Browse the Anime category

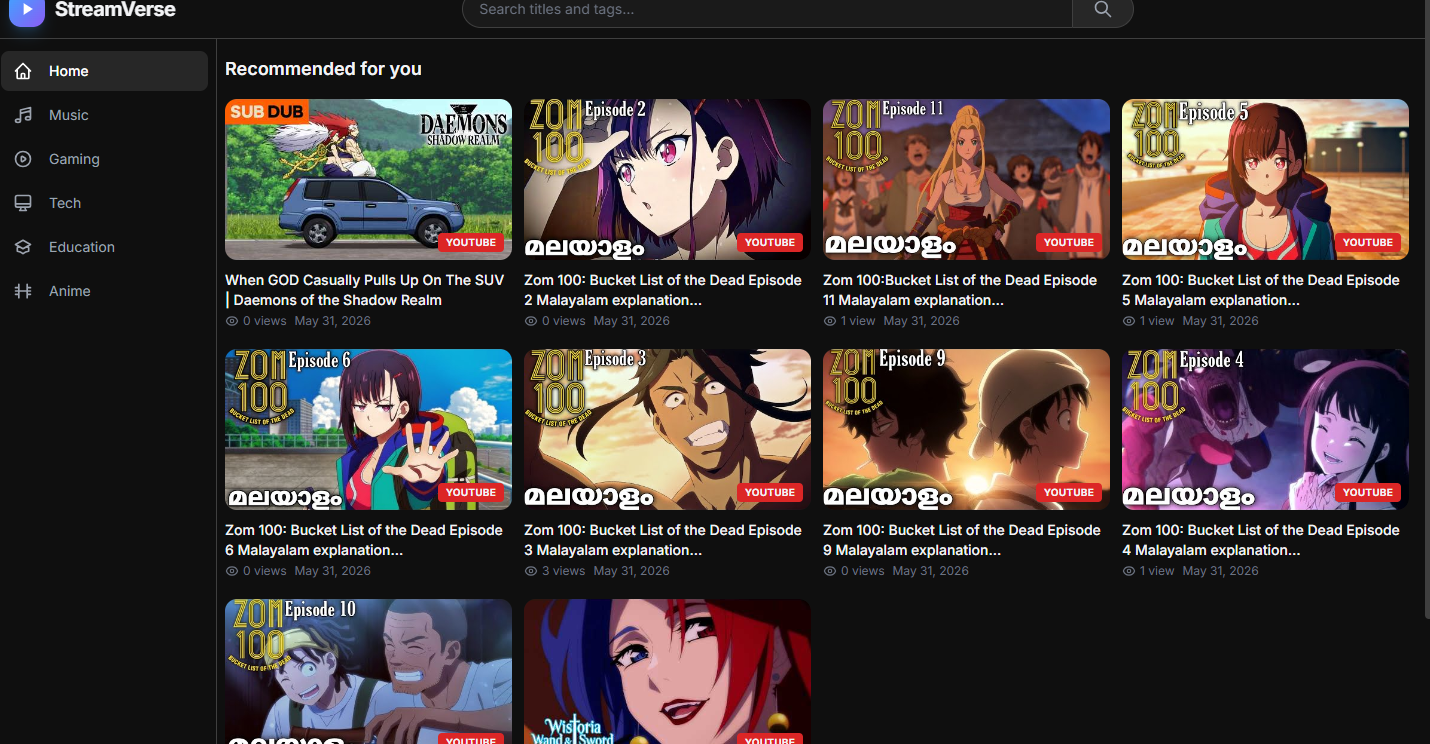pos(104,291)
